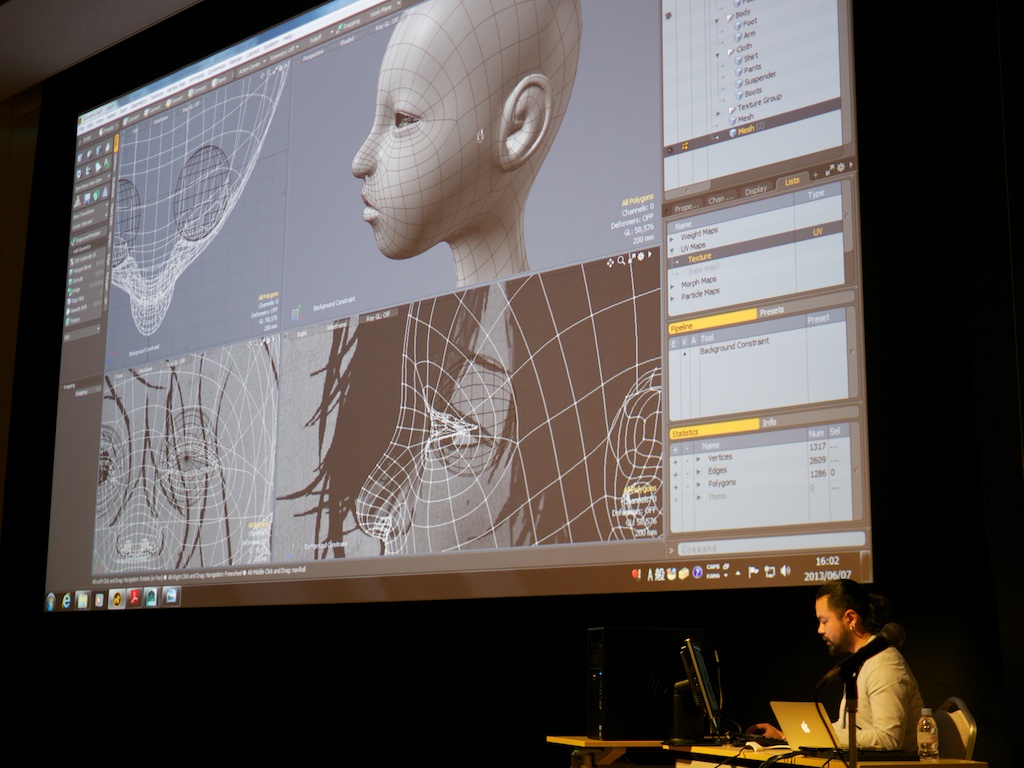Image resolution: width=1024 pixels, height=768 pixels.
Task: Click the (new map) entry
Action: point(703,269)
